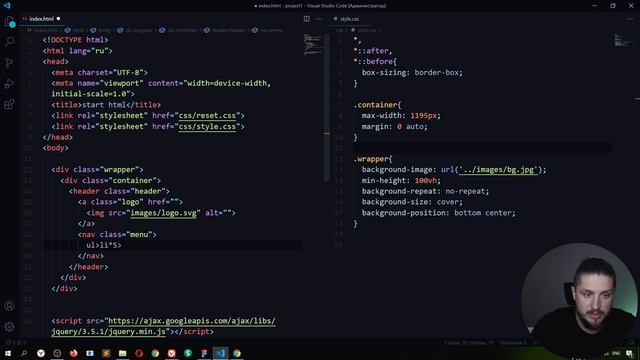Open the Search view in the activity bar

point(9,42)
